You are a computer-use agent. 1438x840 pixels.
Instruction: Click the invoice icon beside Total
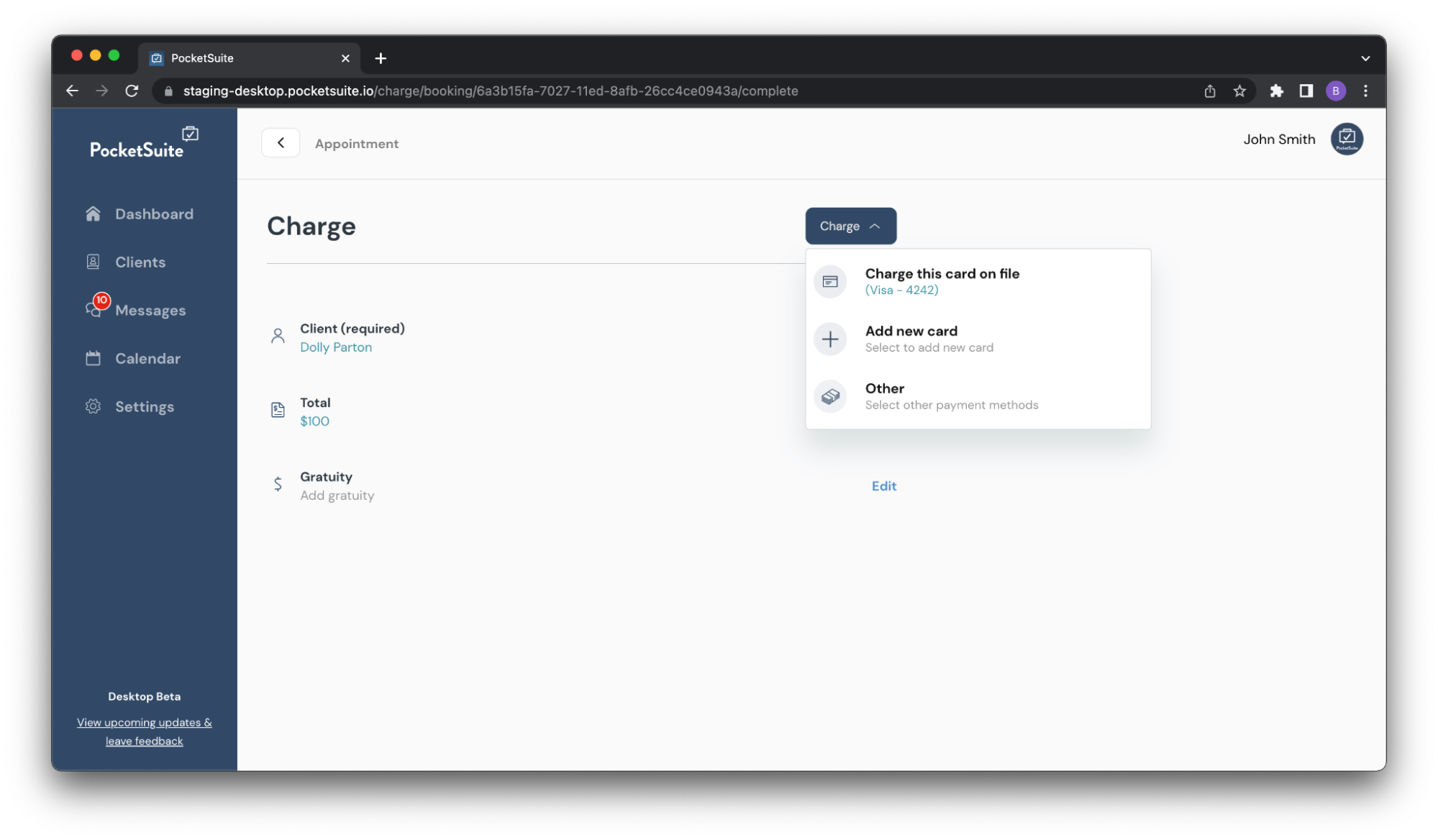(x=278, y=410)
